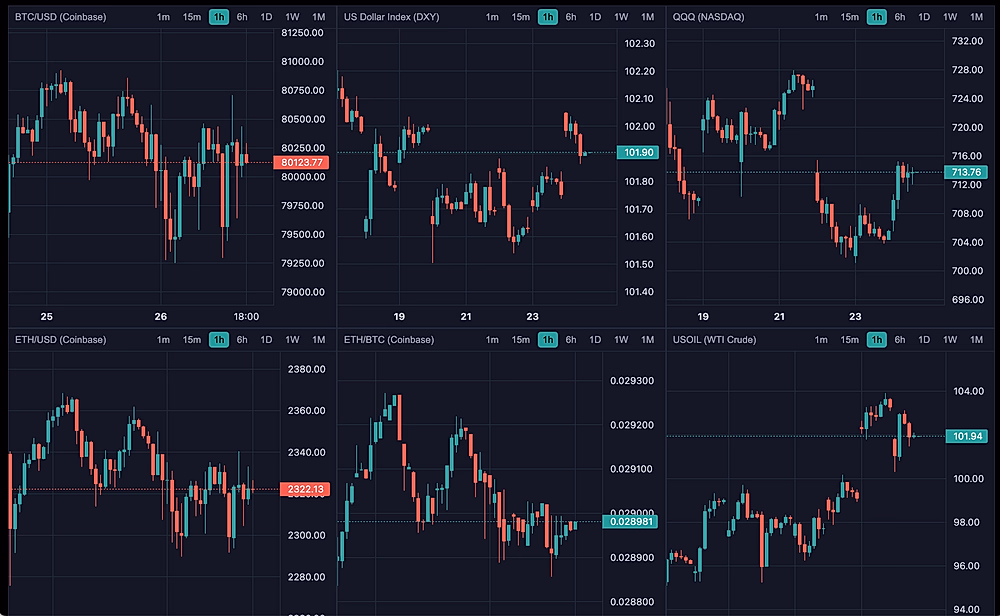Select 15m timeframe on ETH/BTC chart

tap(520, 340)
